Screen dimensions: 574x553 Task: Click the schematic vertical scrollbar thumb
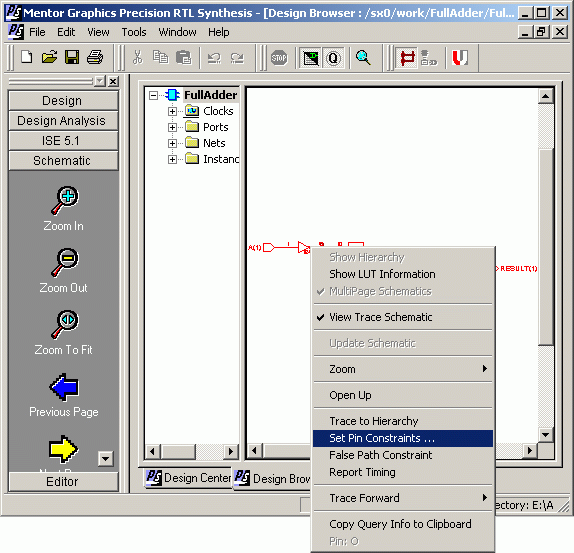pyautogui.click(x=545, y=246)
